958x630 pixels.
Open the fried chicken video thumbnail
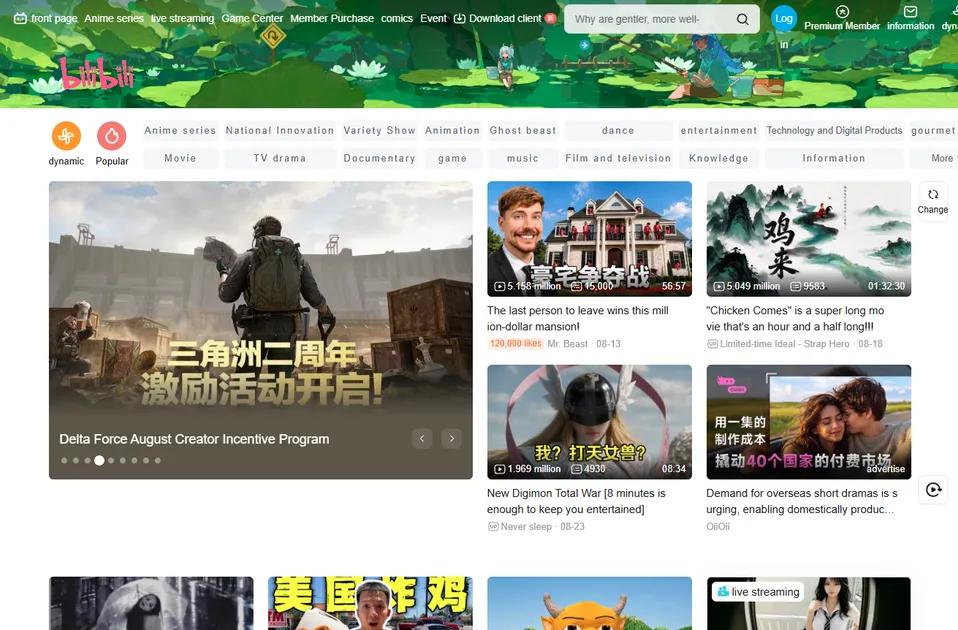pyautogui.click(x=370, y=603)
